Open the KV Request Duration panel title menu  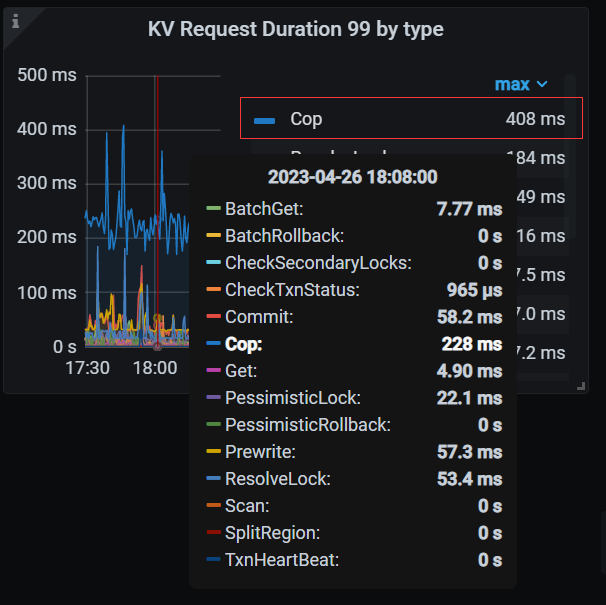[295, 29]
